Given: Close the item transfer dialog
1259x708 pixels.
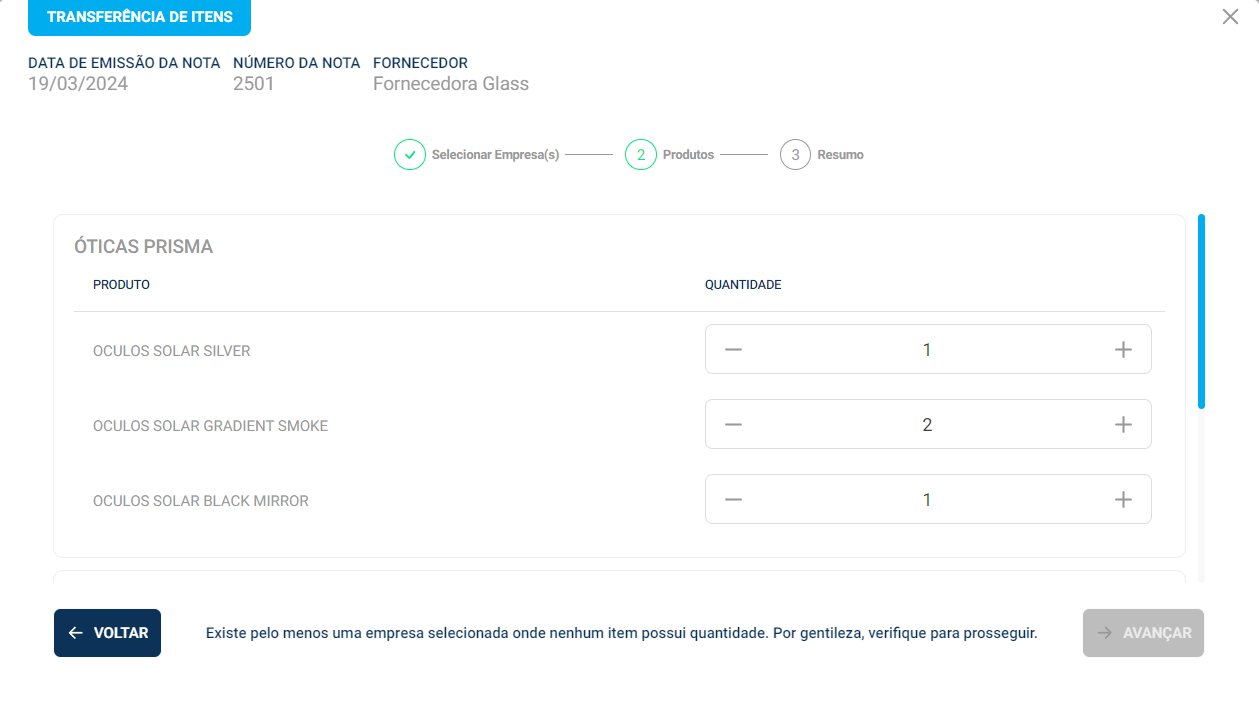Looking at the screenshot, I should tap(1230, 16).
